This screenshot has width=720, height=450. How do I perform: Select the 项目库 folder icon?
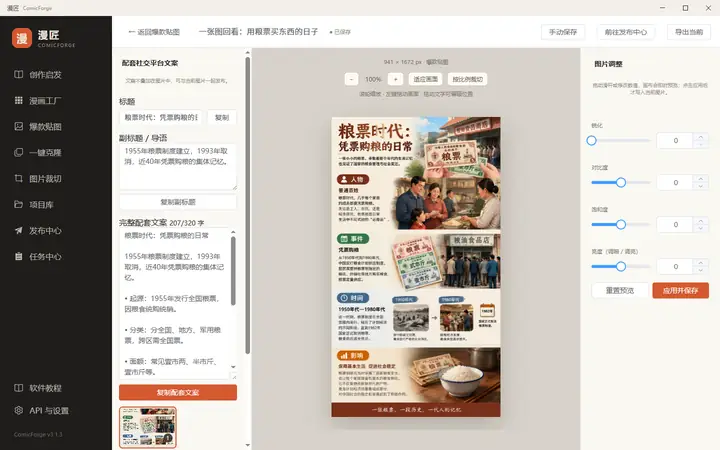[18, 204]
